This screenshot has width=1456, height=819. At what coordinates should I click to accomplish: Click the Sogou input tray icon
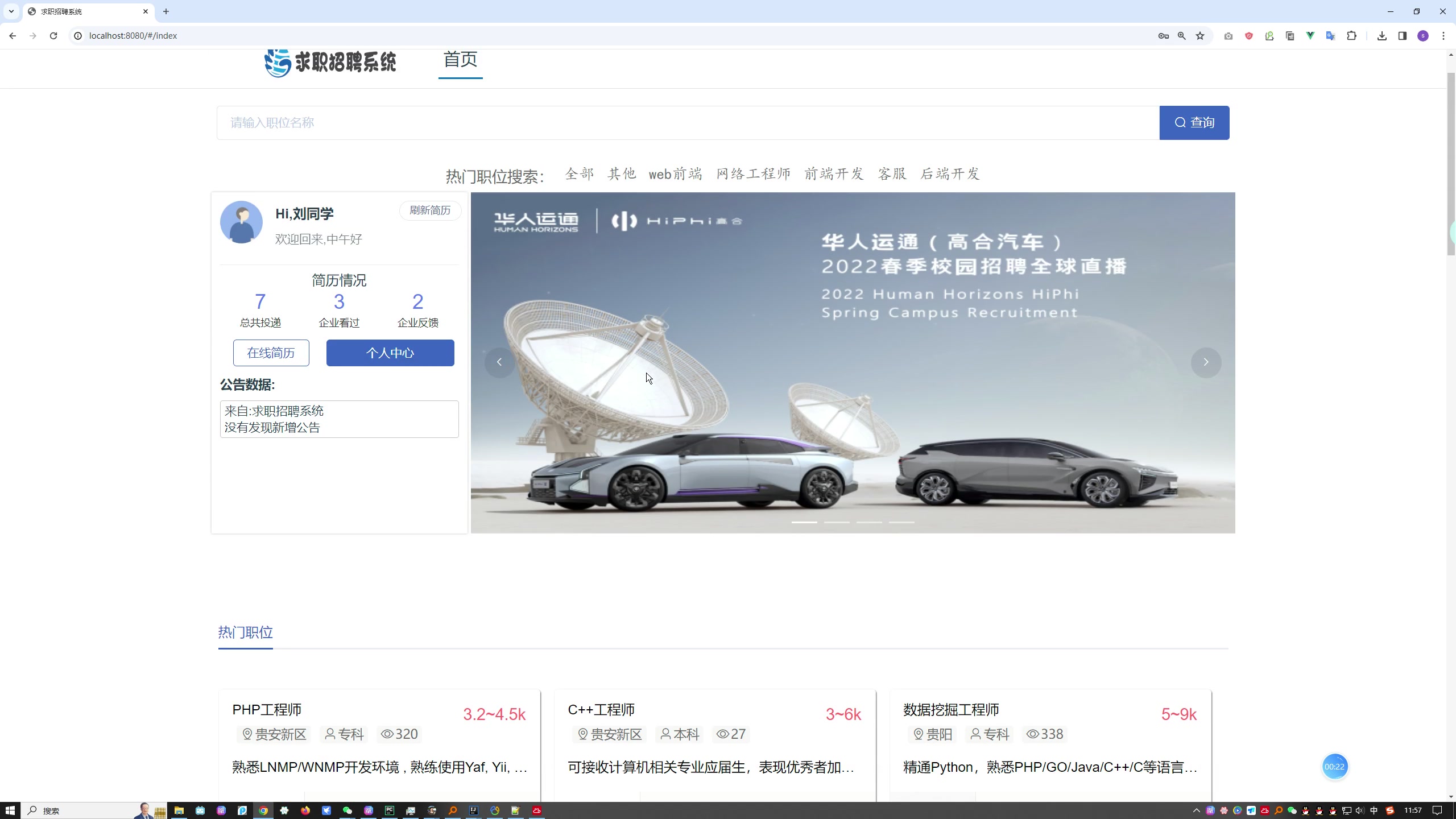[1390, 810]
